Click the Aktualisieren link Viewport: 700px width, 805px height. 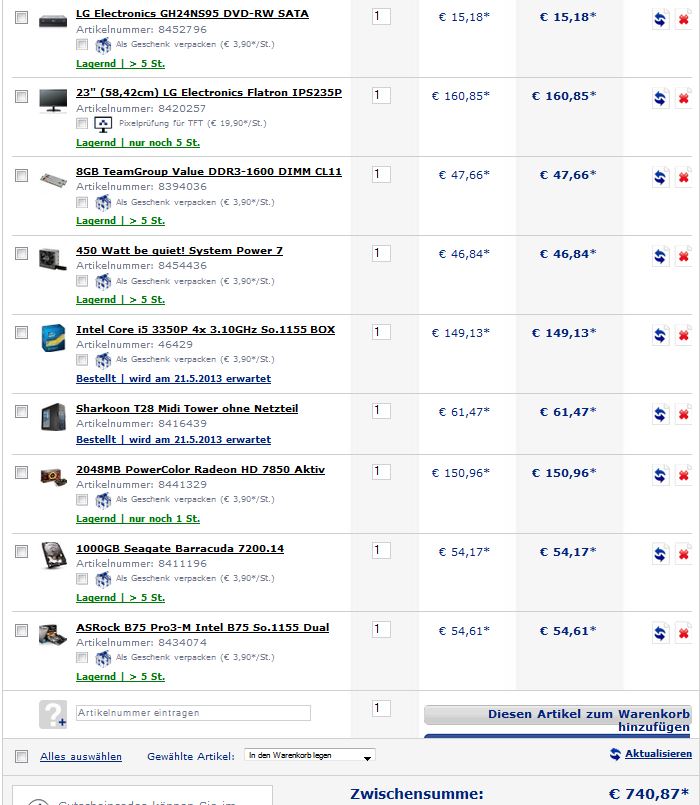click(x=658, y=754)
